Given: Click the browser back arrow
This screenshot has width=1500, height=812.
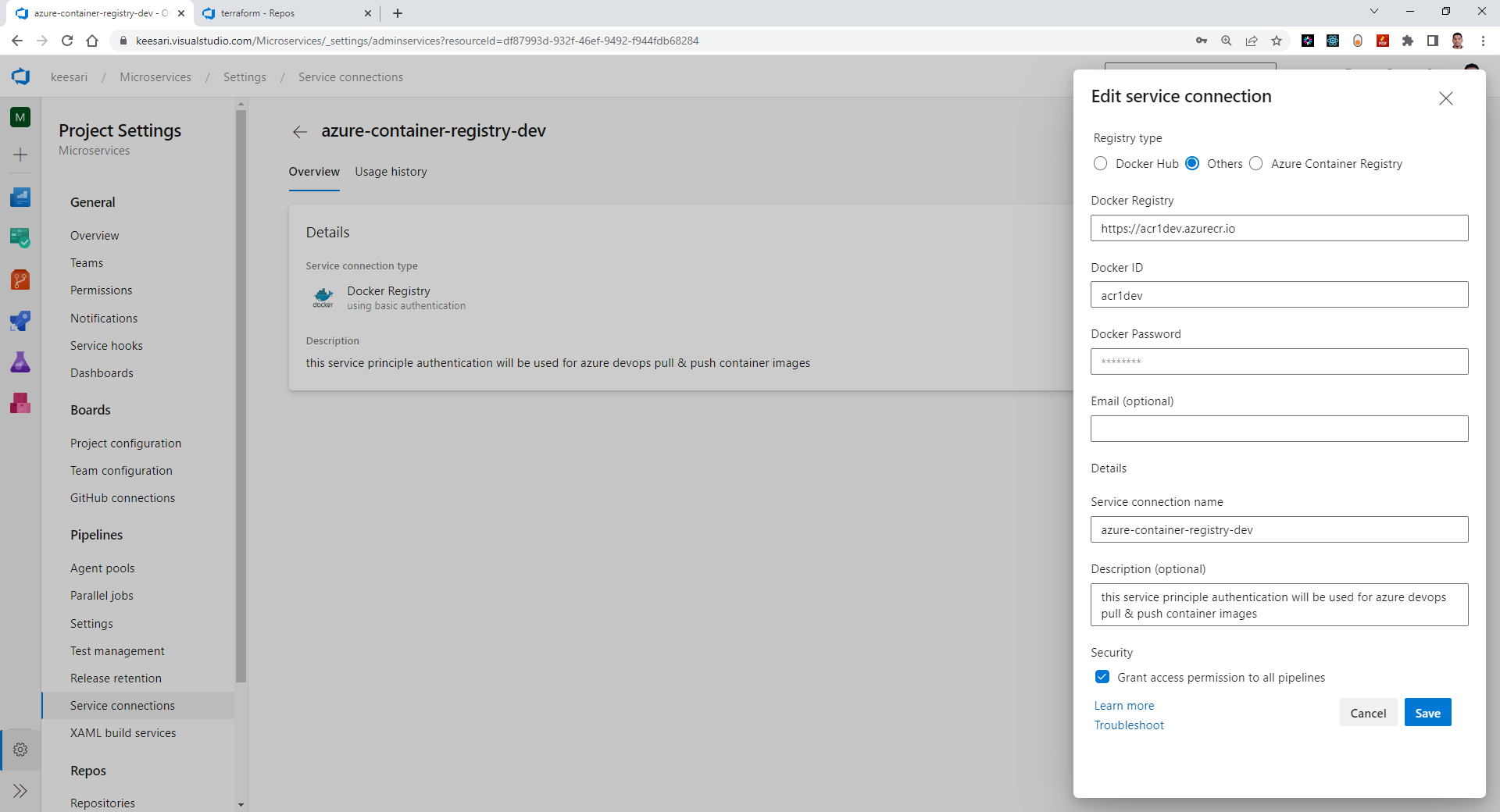Looking at the screenshot, I should click(17, 41).
